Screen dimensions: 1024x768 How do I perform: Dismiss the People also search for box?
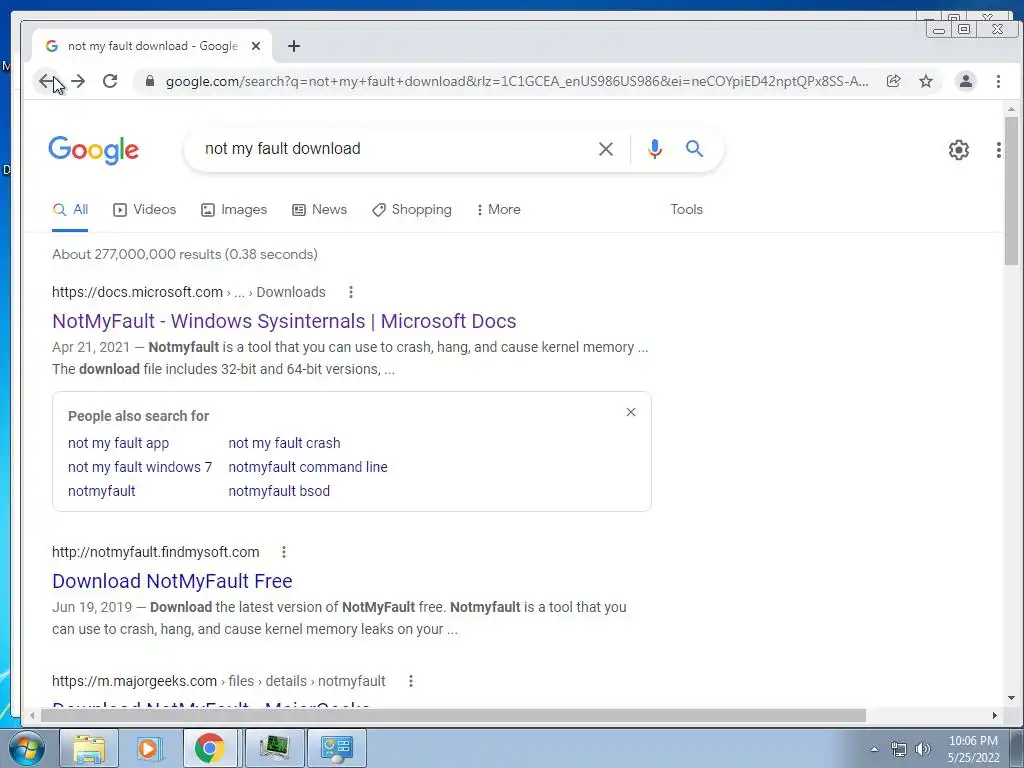[630, 412]
